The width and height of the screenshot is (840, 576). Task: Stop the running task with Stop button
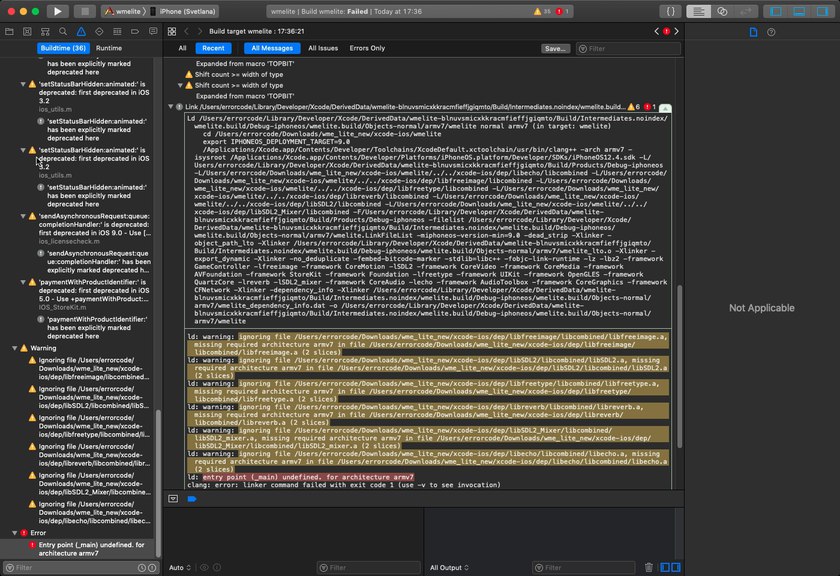[85, 11]
